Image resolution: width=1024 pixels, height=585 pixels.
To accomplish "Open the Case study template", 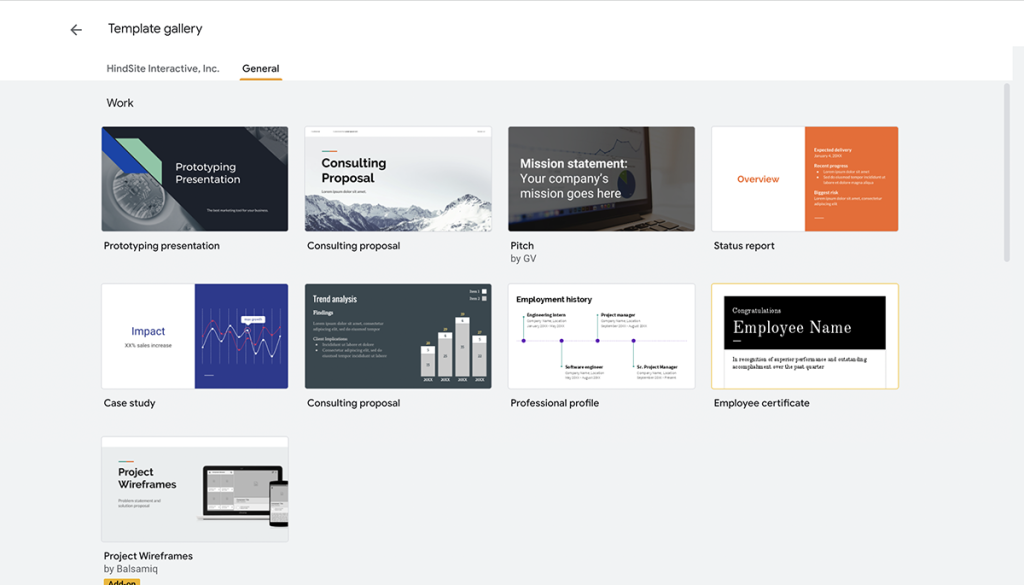I will pyautogui.click(x=194, y=335).
